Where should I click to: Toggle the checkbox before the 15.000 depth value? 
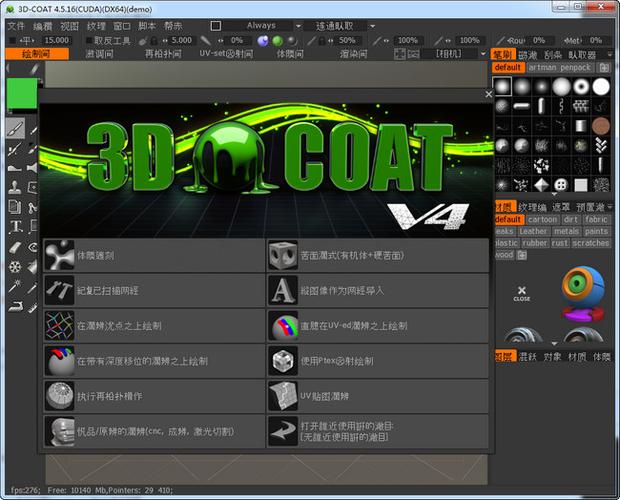(x=12, y=40)
